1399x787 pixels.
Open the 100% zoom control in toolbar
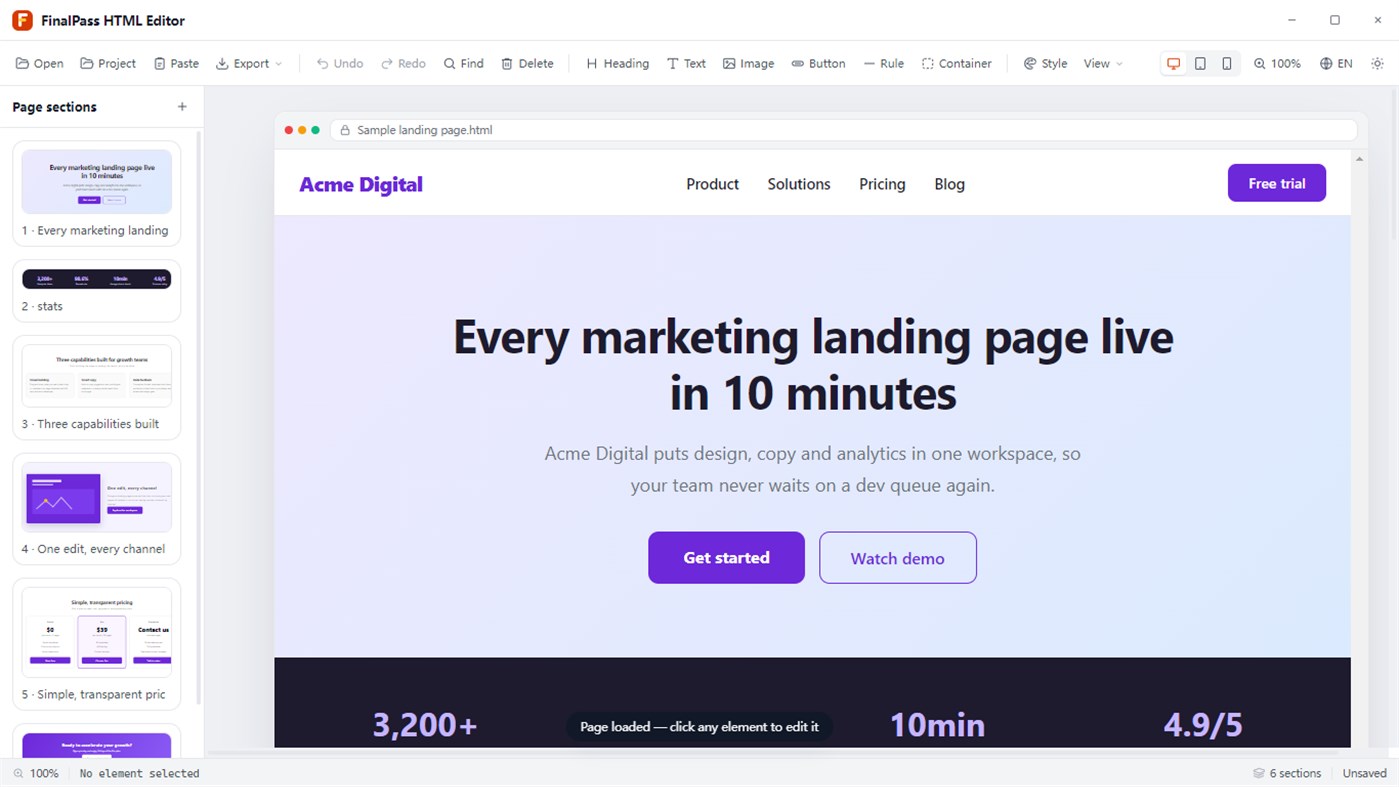click(1277, 63)
